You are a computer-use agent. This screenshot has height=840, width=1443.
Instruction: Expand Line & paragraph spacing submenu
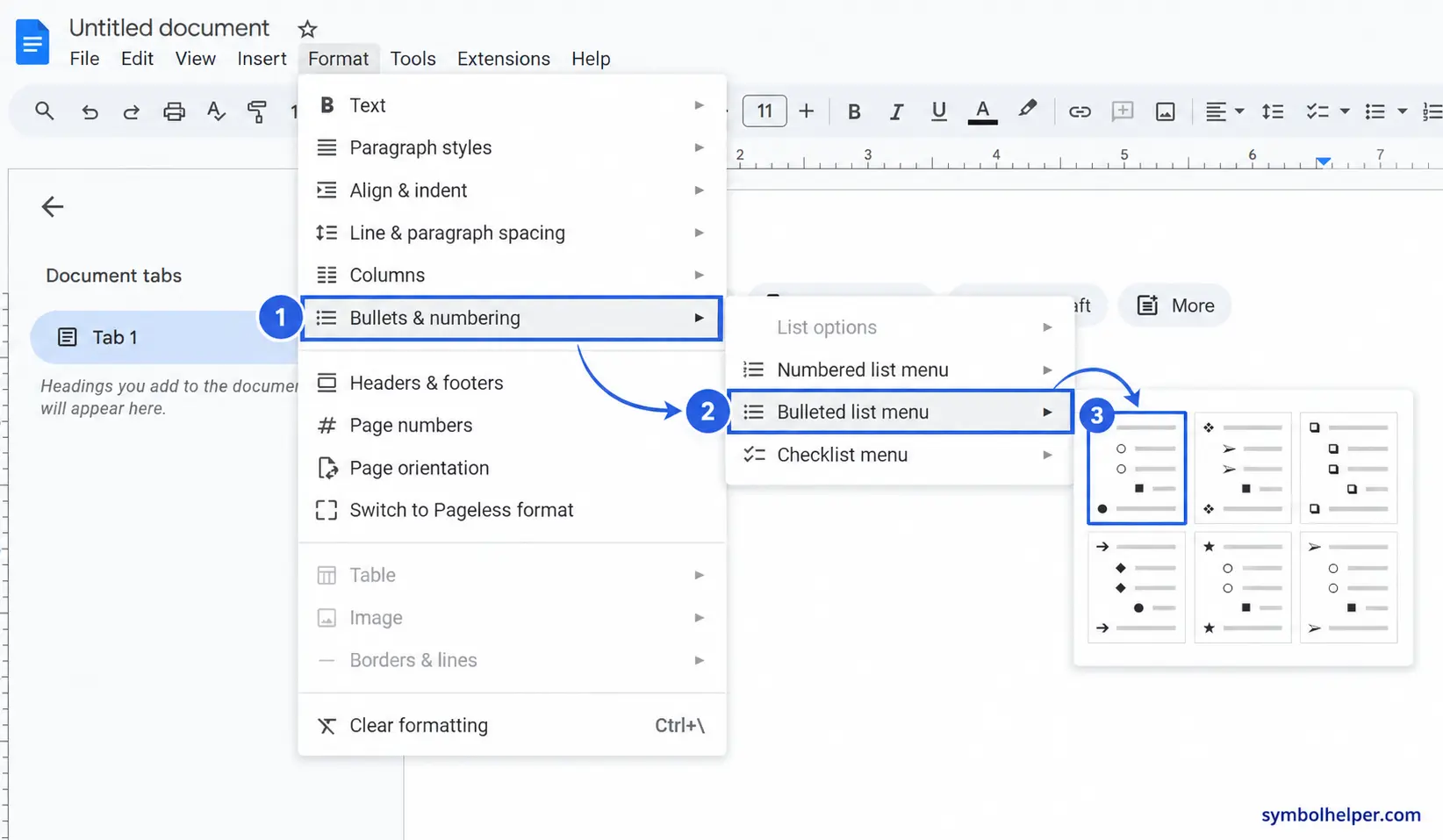pyautogui.click(x=512, y=233)
